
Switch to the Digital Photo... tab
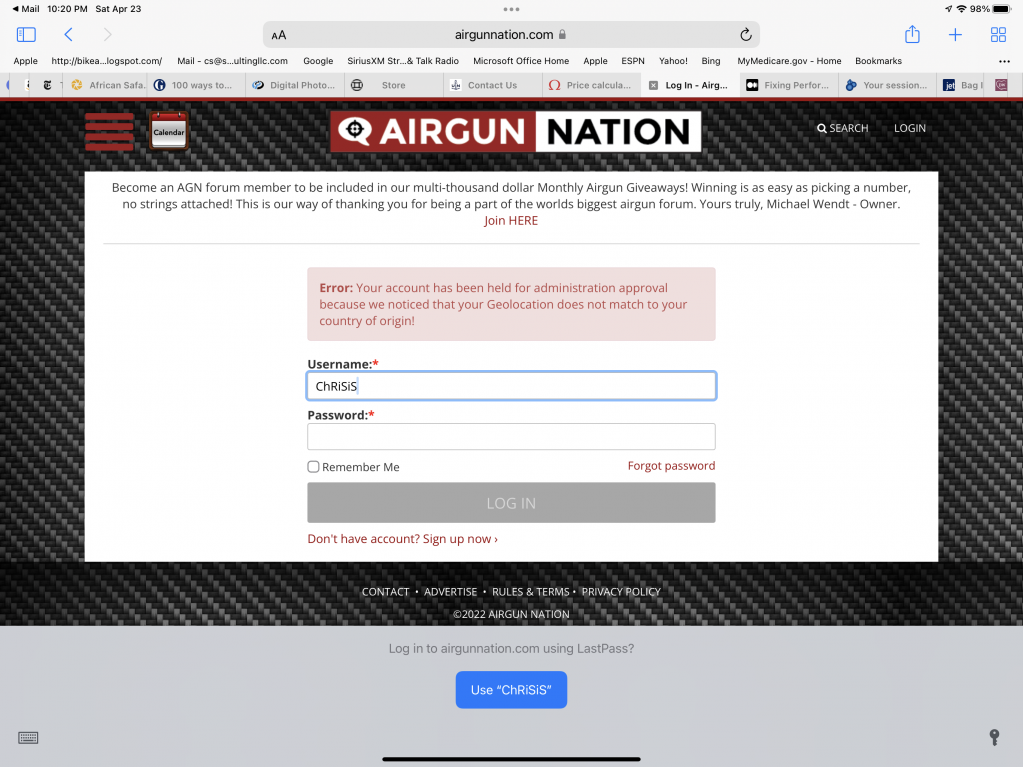(x=296, y=85)
